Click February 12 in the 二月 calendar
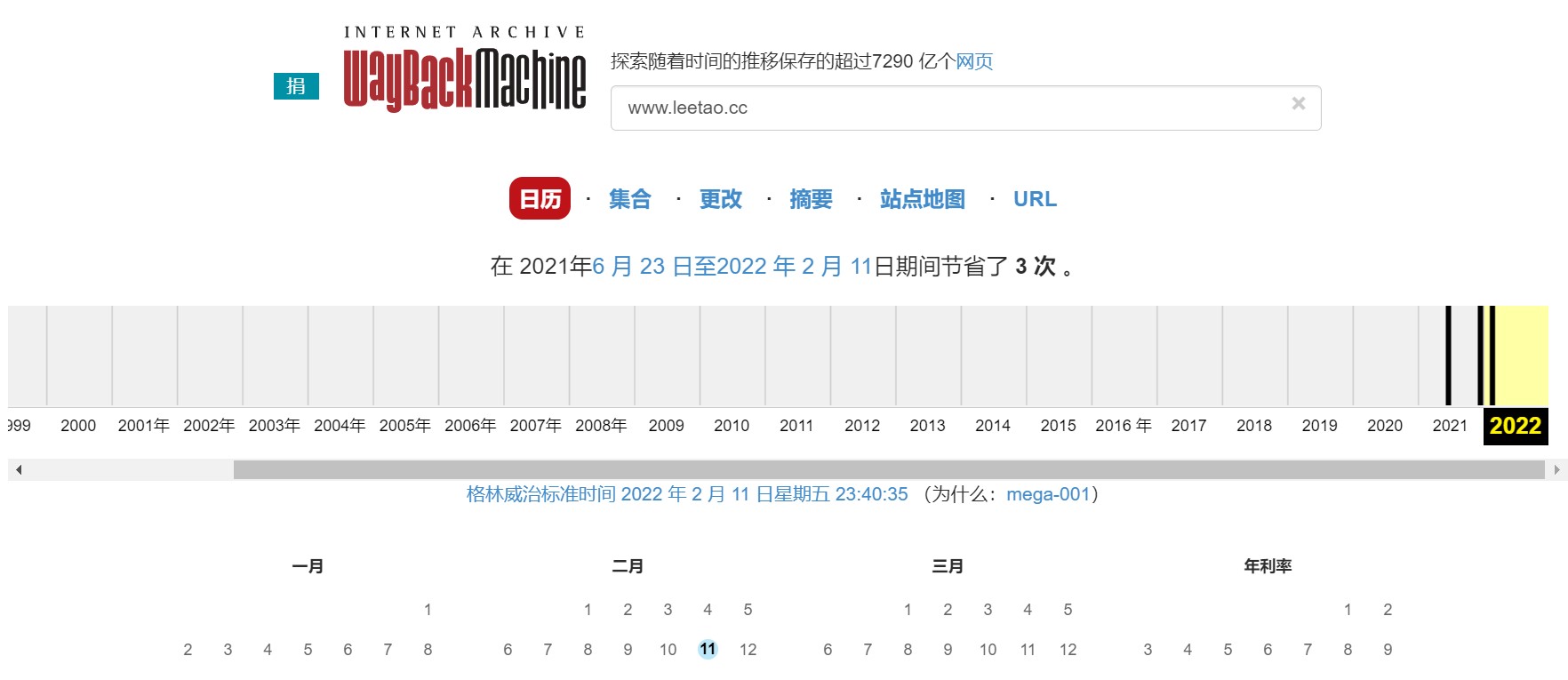Screen dimensions: 1568x680 [x=748, y=650]
